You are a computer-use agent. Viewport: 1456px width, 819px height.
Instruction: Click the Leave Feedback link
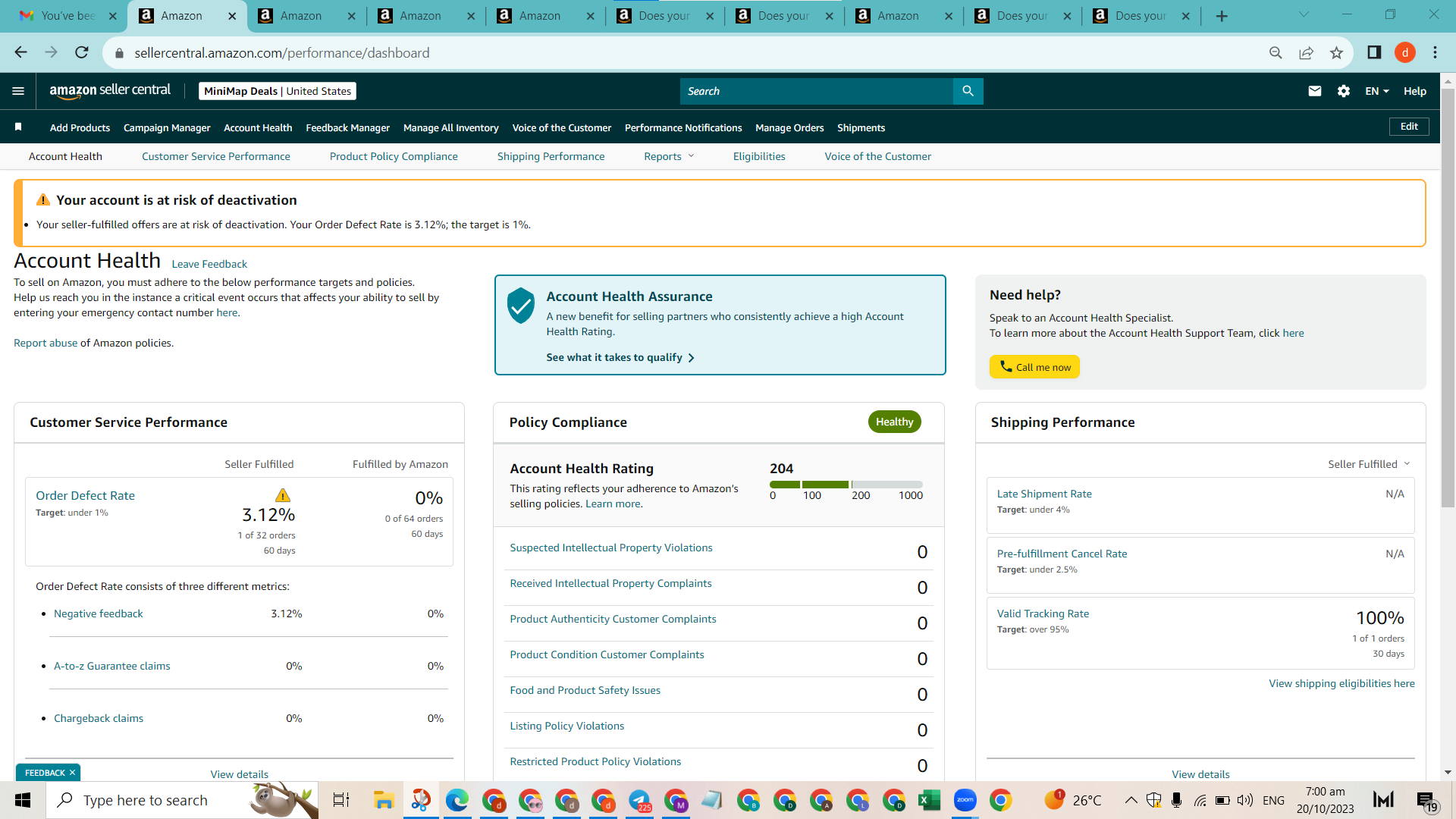(x=209, y=264)
